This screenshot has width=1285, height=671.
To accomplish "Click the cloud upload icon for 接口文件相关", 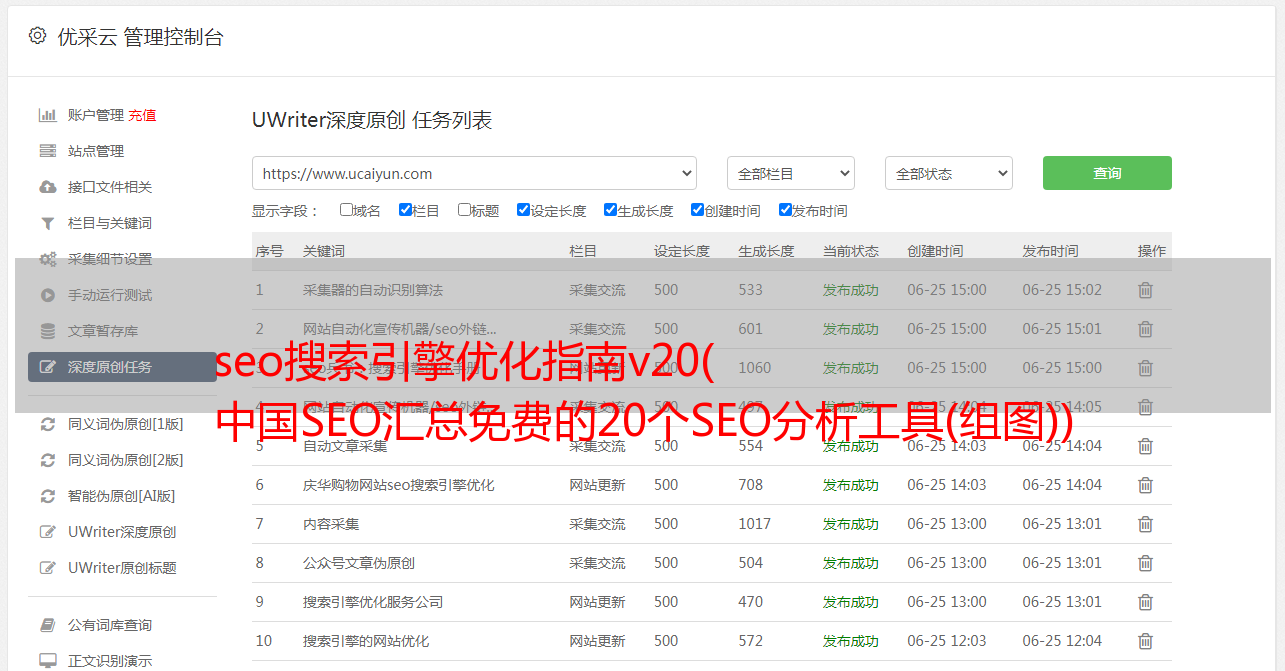I will click(x=47, y=187).
